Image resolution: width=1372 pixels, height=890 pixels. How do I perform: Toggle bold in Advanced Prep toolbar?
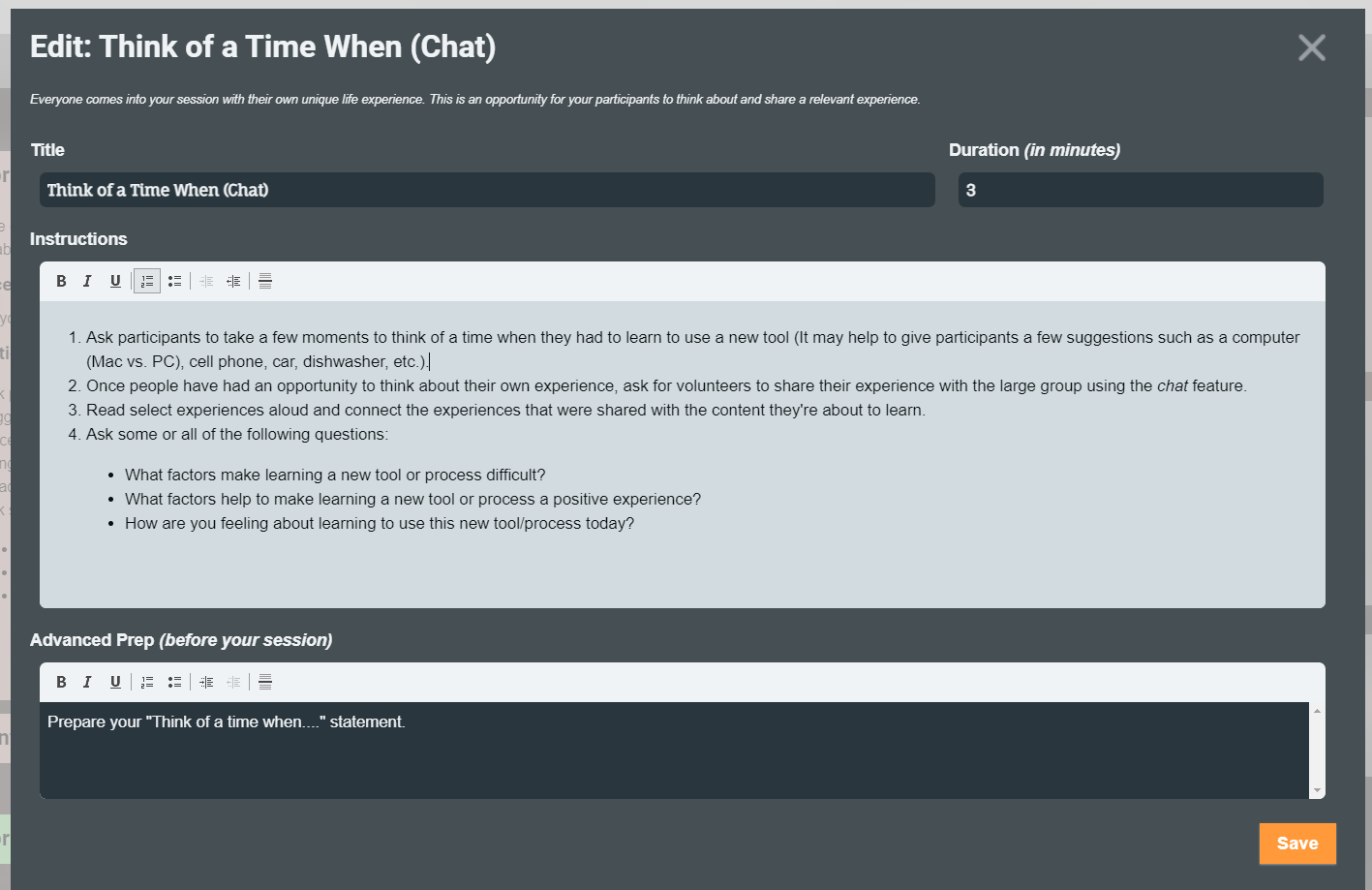tap(61, 682)
